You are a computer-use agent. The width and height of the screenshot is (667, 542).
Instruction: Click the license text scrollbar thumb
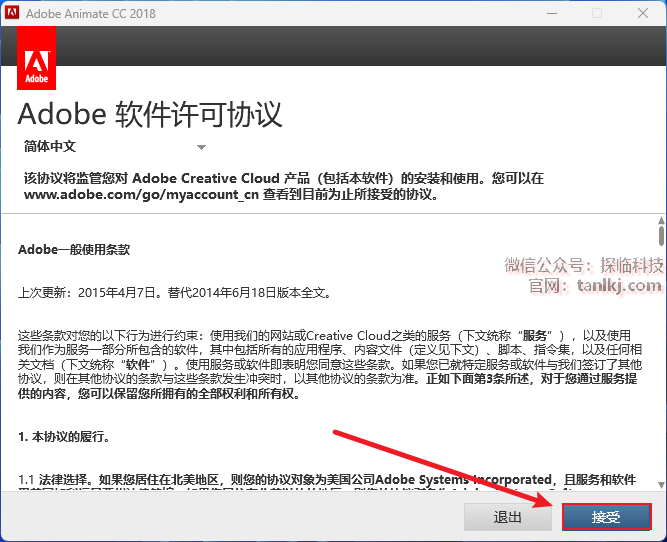(661, 236)
